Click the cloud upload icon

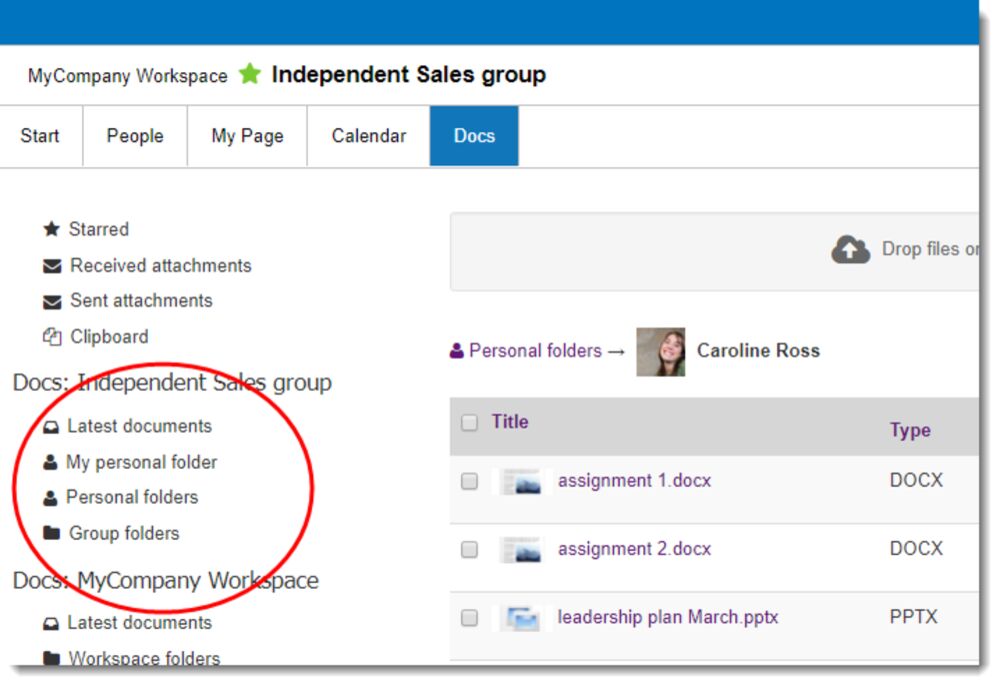pyautogui.click(x=850, y=250)
